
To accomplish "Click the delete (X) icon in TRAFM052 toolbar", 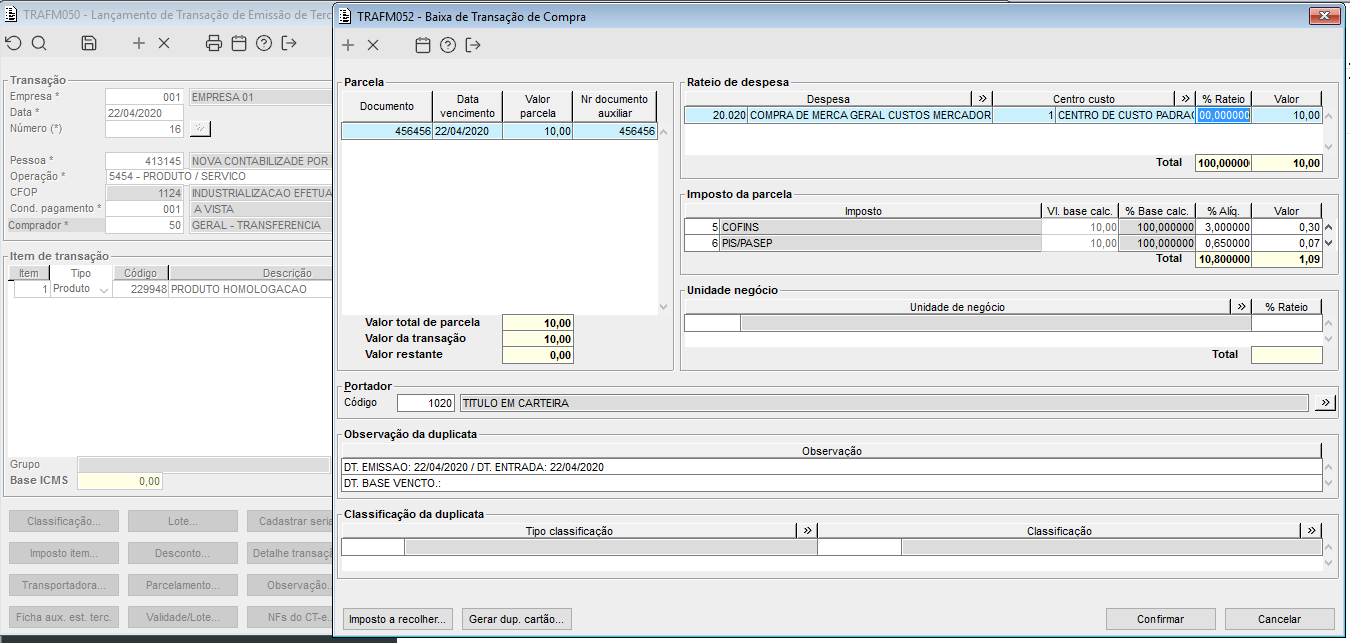I will (x=373, y=45).
